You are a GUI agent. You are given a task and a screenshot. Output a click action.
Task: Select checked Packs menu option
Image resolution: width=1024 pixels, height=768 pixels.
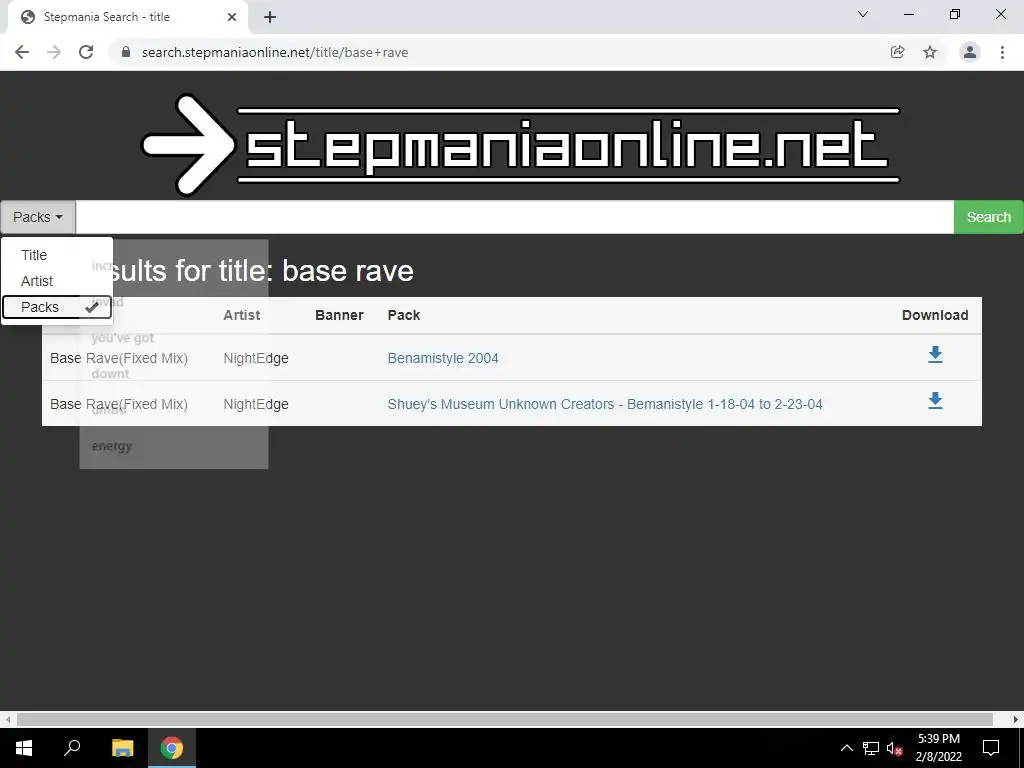coord(57,307)
